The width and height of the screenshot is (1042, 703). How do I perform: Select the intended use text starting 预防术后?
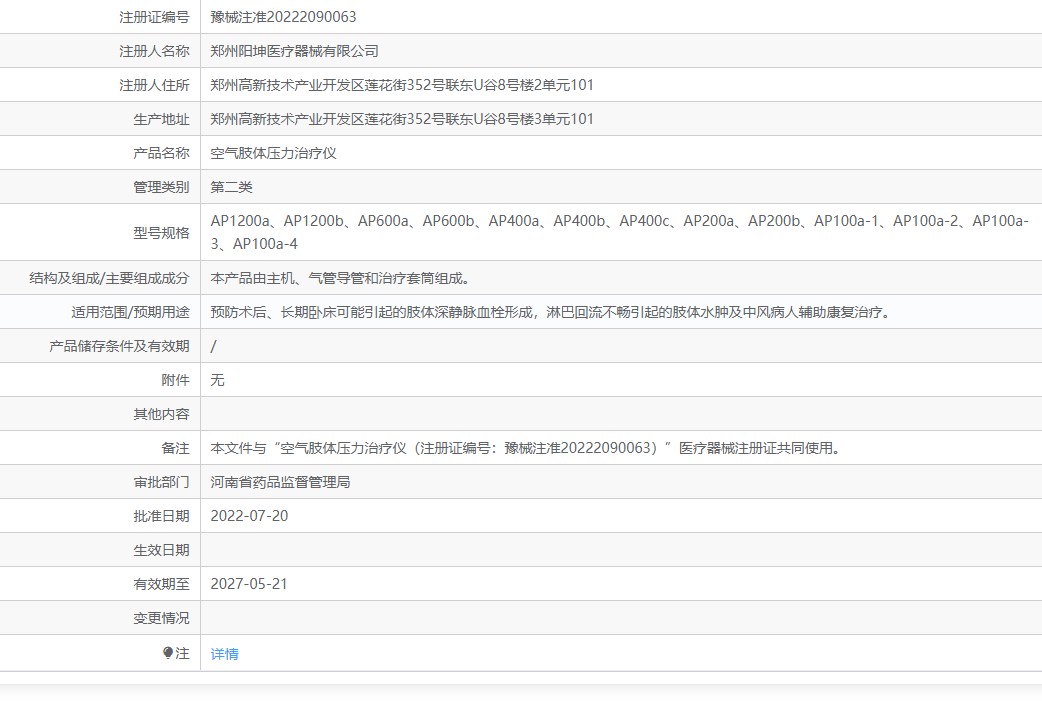pyautogui.click(x=550, y=312)
